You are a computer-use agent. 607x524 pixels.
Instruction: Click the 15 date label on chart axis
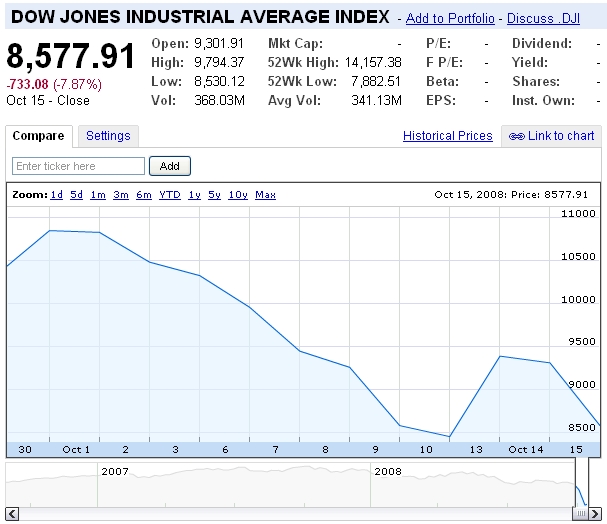(576, 450)
